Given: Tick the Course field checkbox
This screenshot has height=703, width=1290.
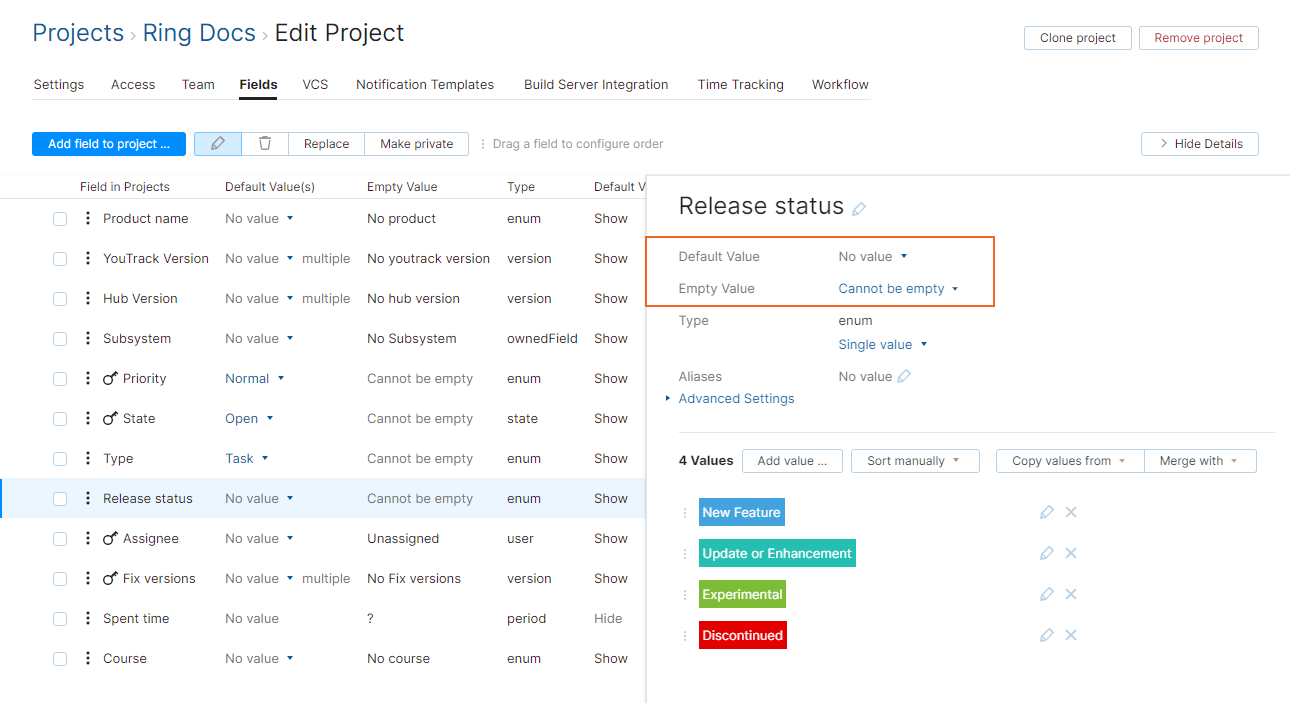Looking at the screenshot, I should click(60, 659).
